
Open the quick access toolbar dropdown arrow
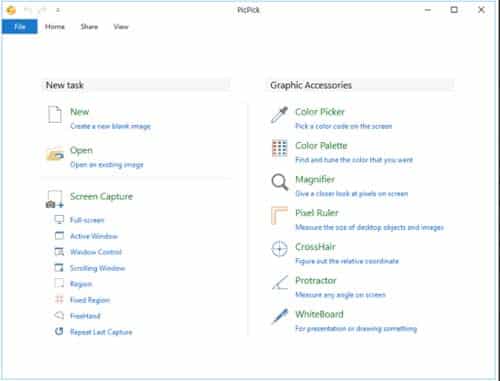[58, 10]
